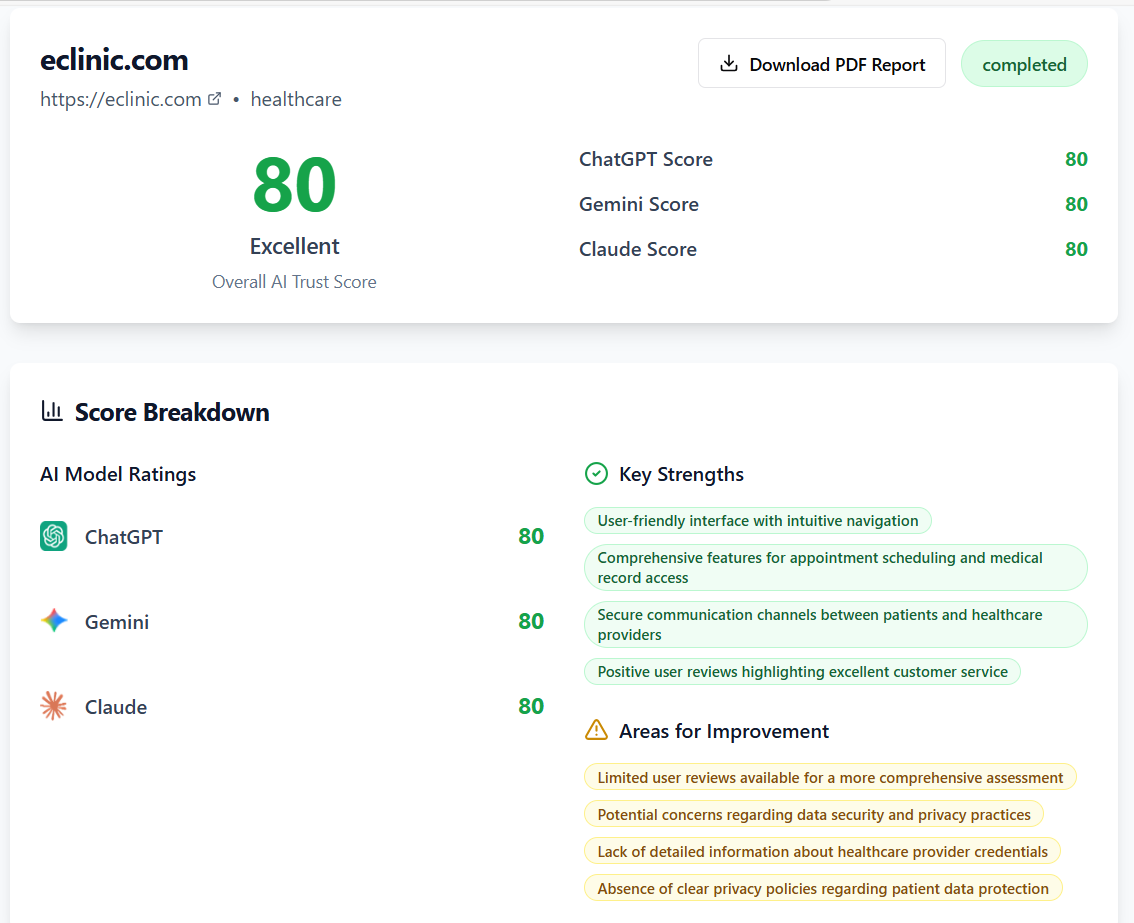This screenshot has height=923, width=1134.
Task: Click the data security concerns tag
Action: 813,815
